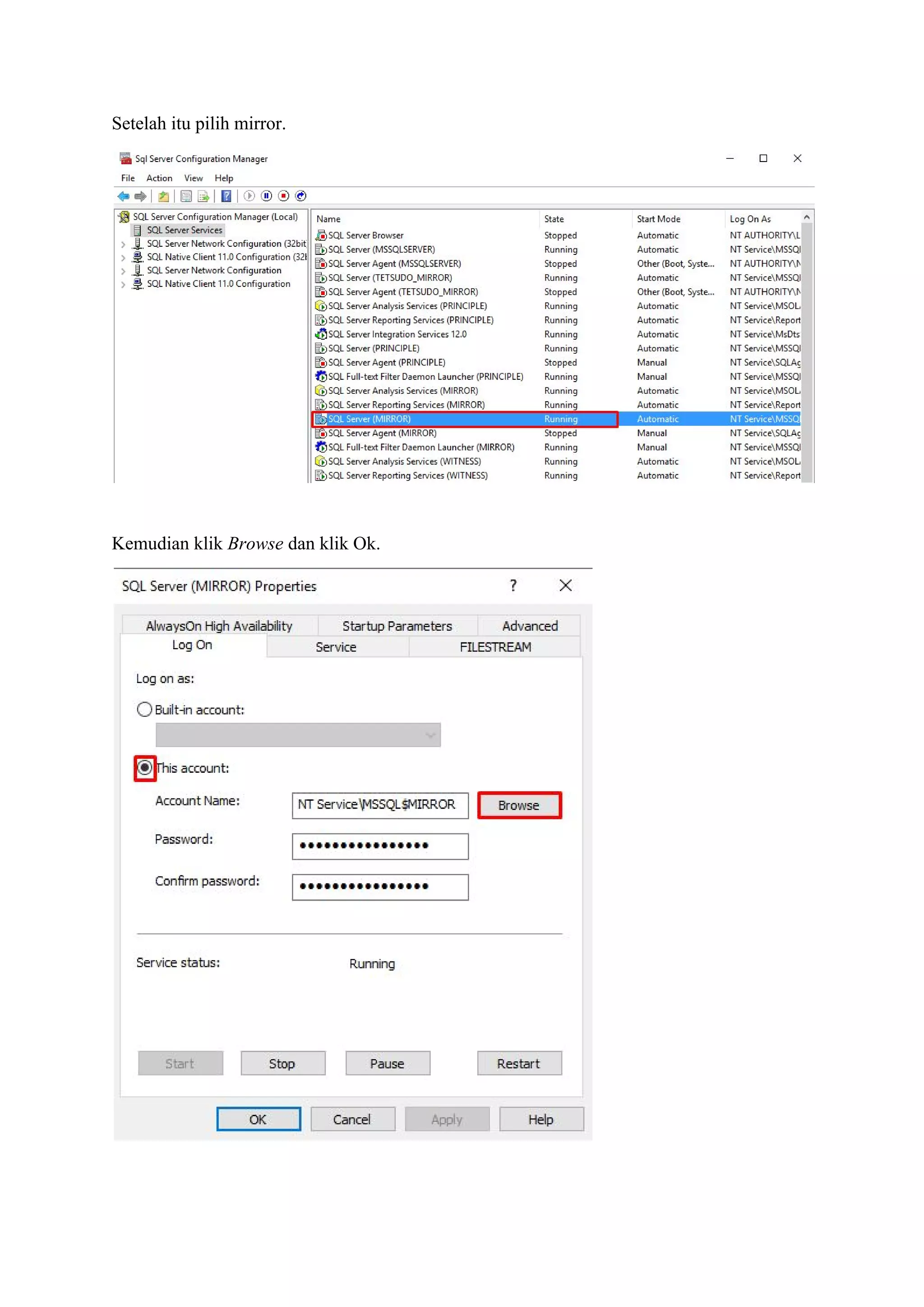Click the SQL Server Services tree icon
Screen dimensions: 924x1307
tap(137, 230)
